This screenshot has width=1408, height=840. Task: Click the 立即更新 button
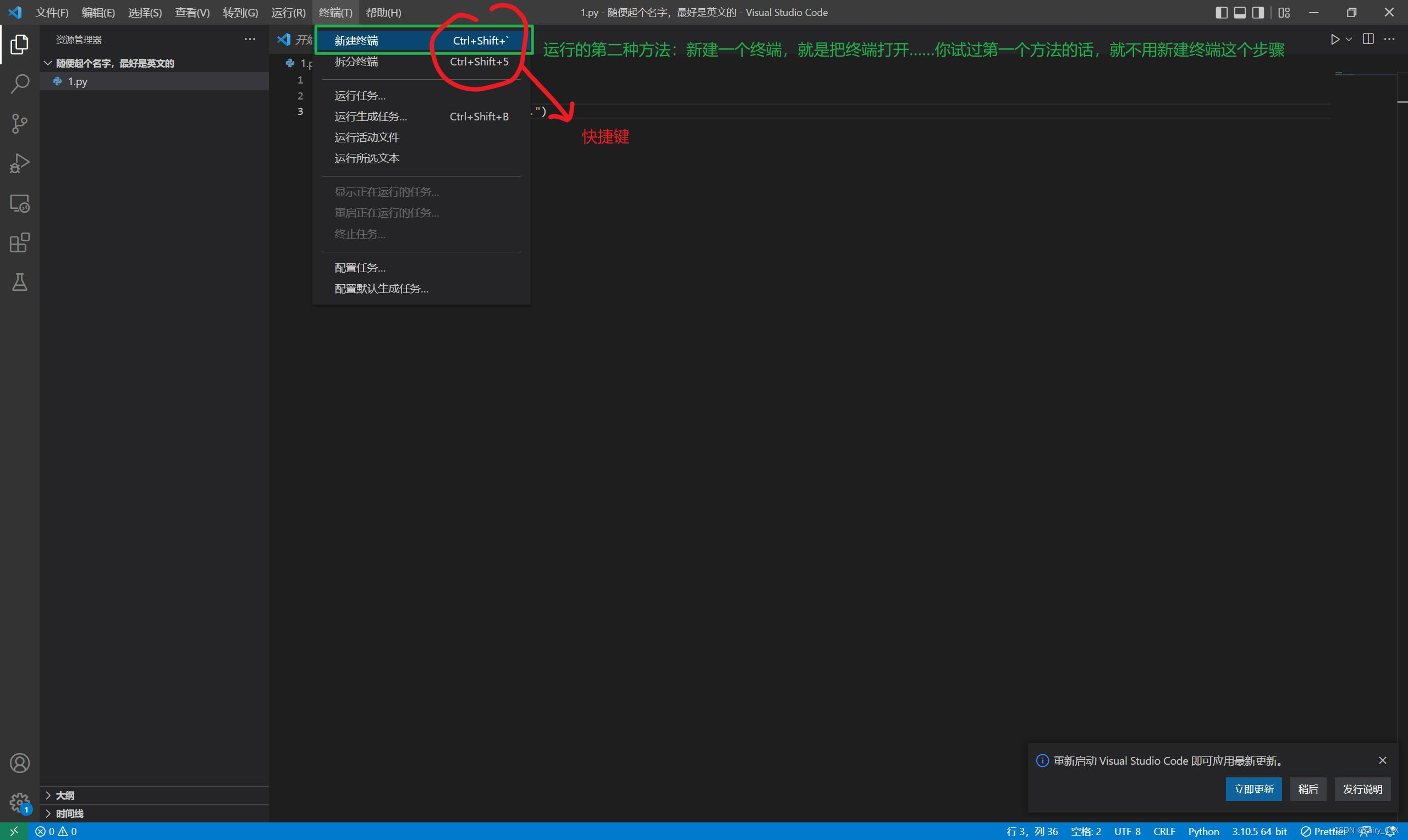(1253, 789)
